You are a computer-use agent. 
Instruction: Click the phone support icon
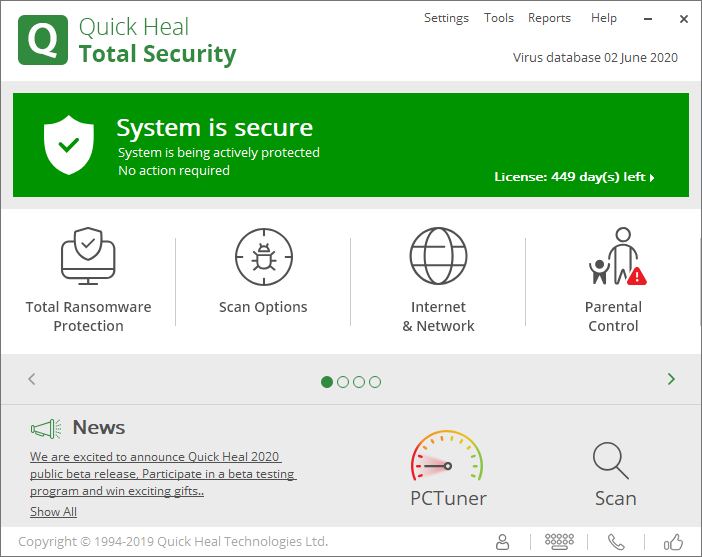click(x=616, y=542)
